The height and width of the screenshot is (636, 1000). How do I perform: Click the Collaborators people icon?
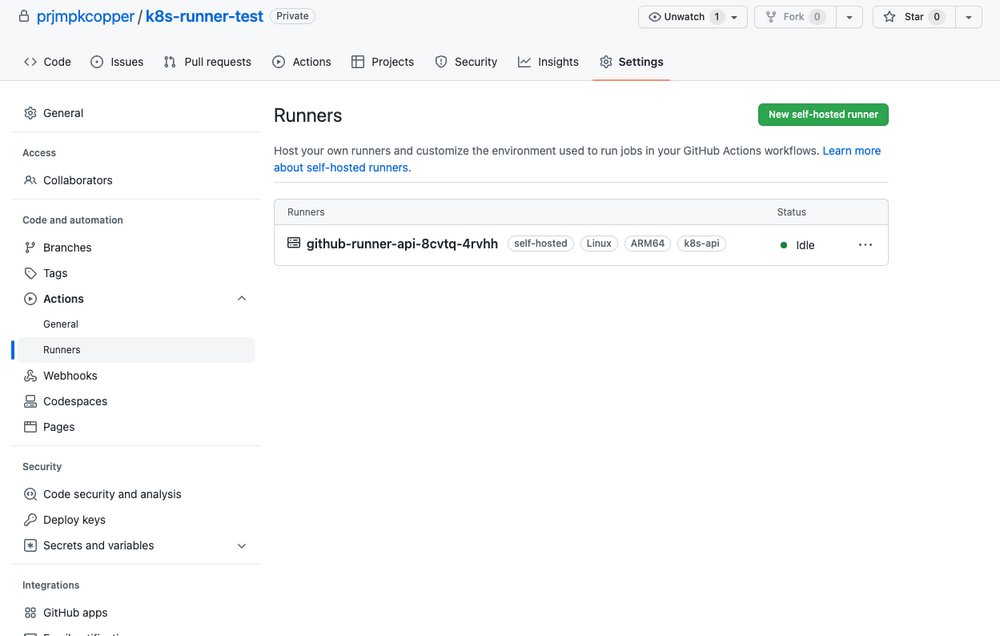coord(30,180)
